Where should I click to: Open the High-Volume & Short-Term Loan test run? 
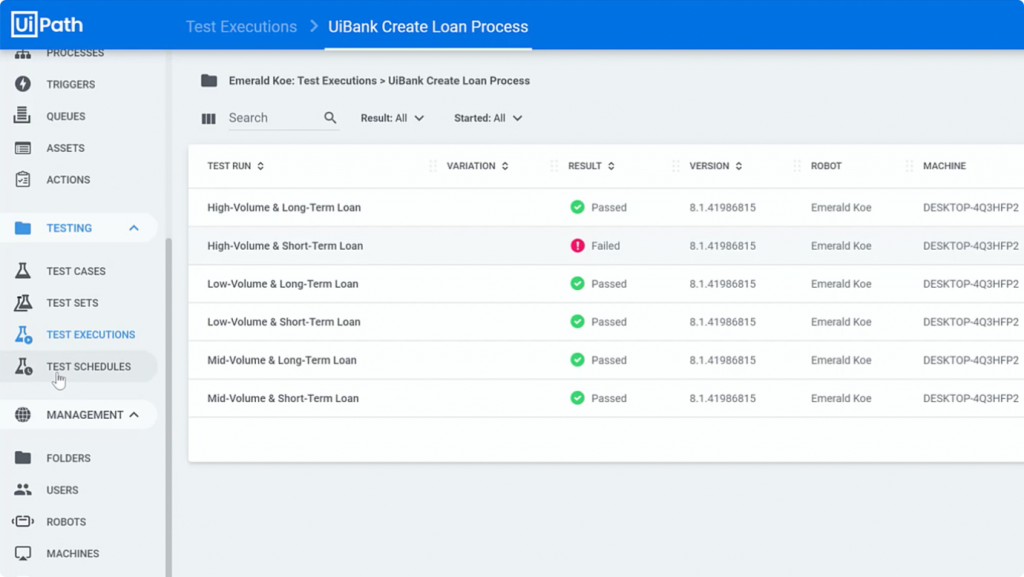pyautogui.click(x=285, y=245)
